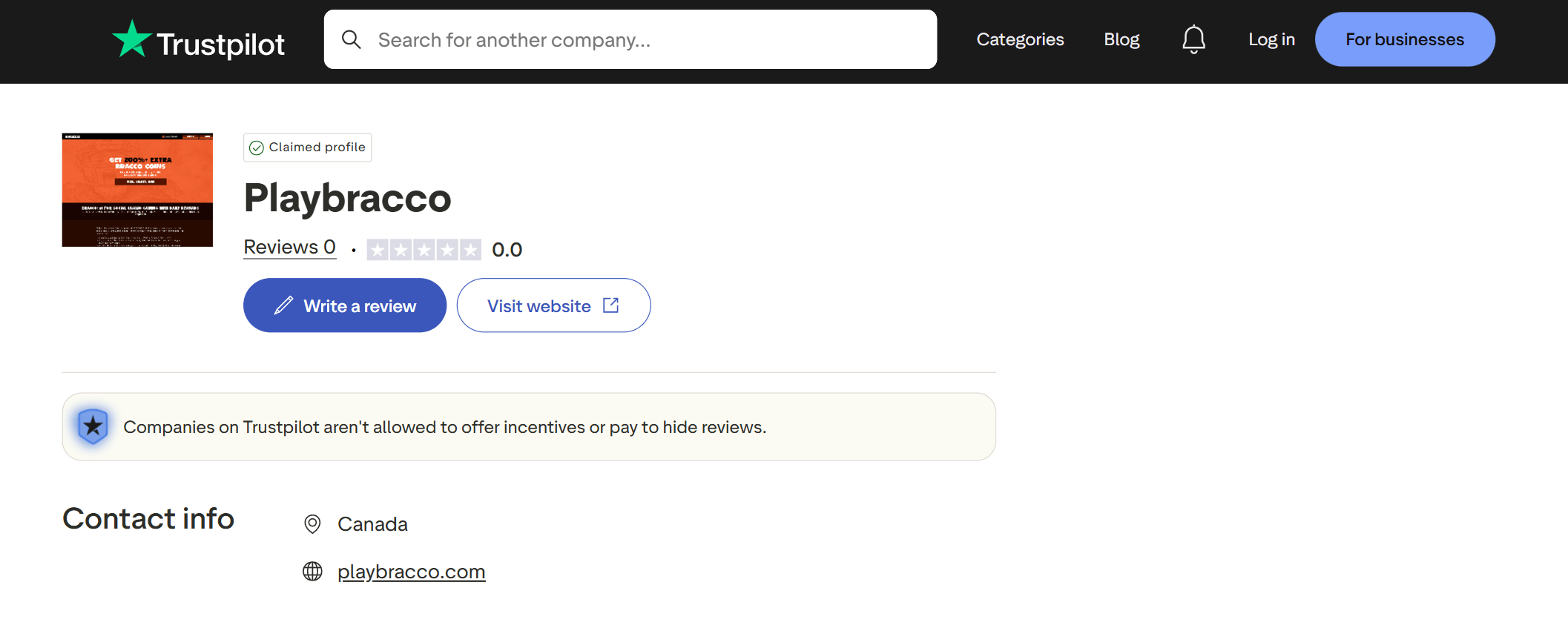Click the search magnifier icon
Image resolution: width=1568 pixels, height=625 pixels.
point(352,39)
